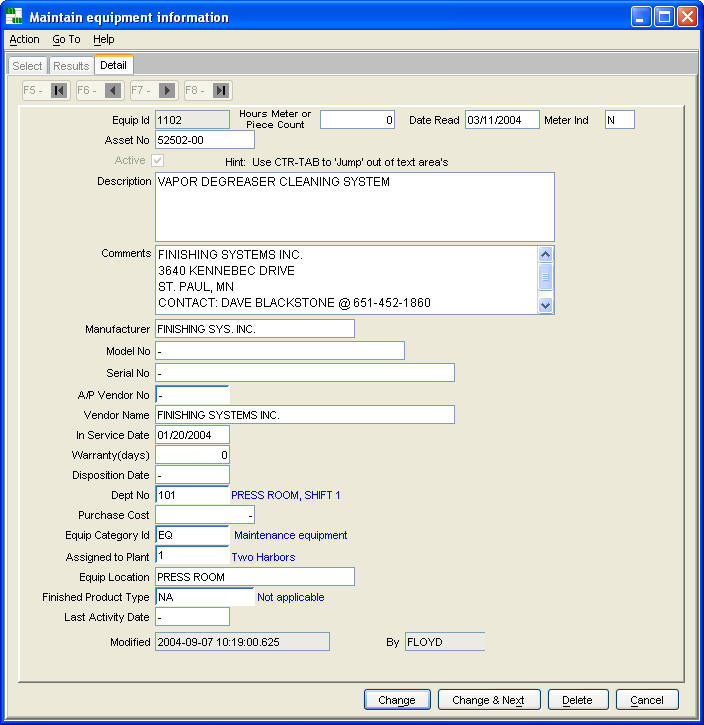Image resolution: width=704 pixels, height=725 pixels.
Task: Click the Dept No field
Action: [192, 495]
